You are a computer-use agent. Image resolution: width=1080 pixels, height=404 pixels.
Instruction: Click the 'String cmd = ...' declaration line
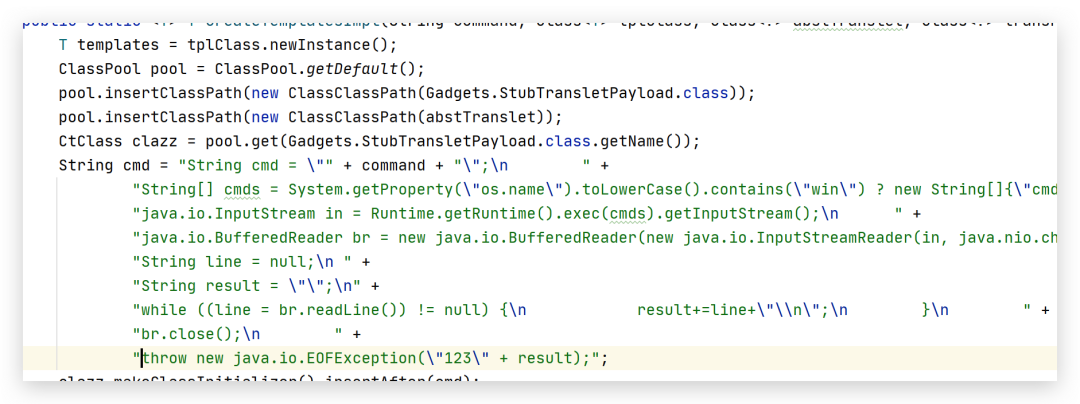335,166
